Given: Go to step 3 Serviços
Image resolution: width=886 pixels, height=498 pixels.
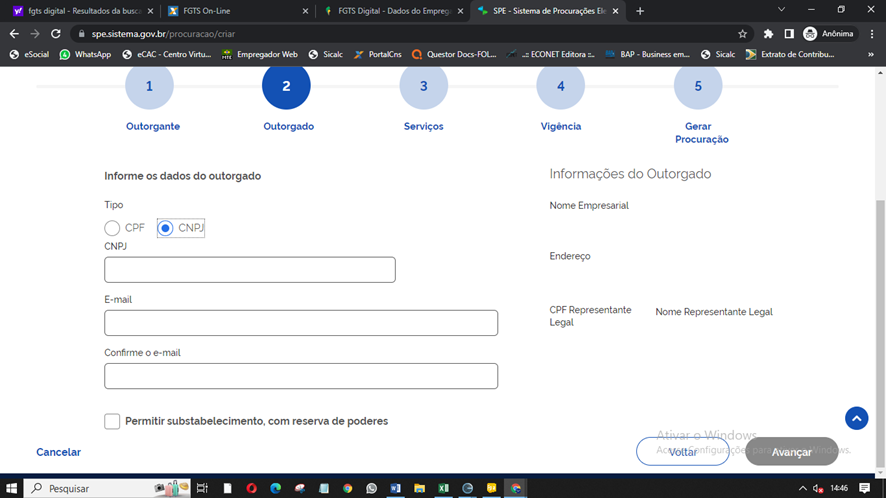Looking at the screenshot, I should (x=423, y=87).
